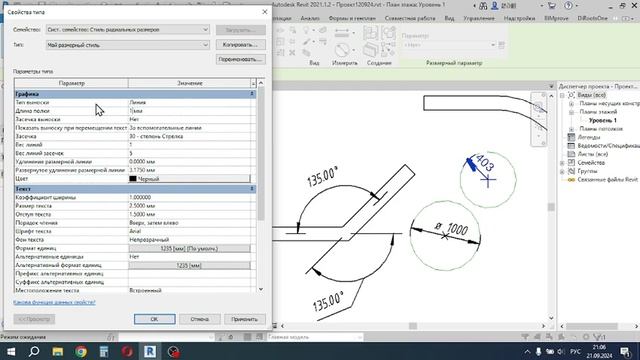Open the Calculator app on the taskbar
640x360 pixels.
point(104,351)
